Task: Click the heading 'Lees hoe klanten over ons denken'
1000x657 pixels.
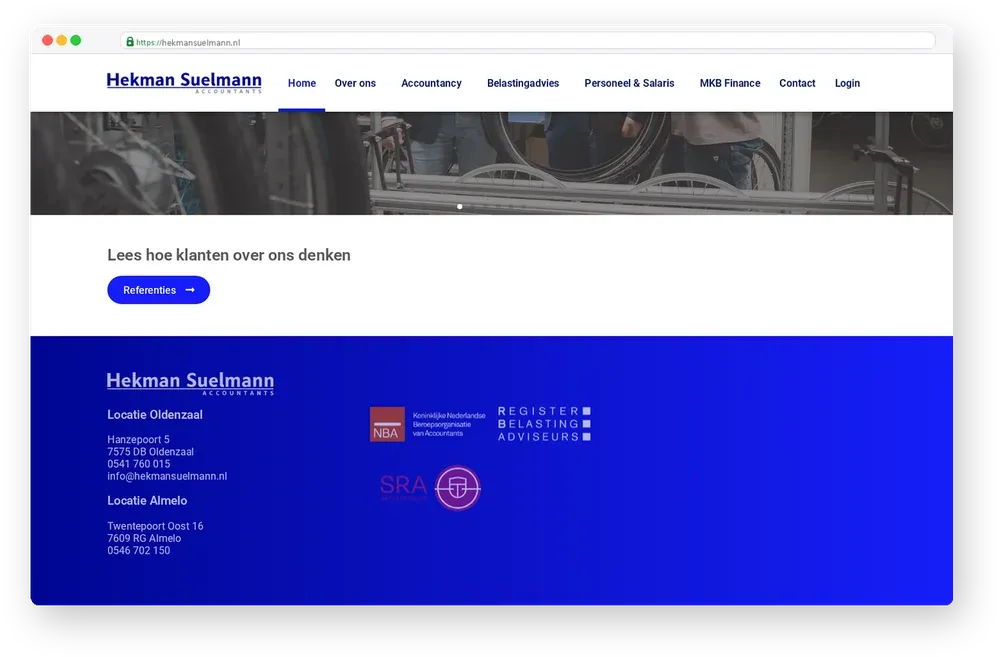Action: pyautogui.click(x=229, y=255)
